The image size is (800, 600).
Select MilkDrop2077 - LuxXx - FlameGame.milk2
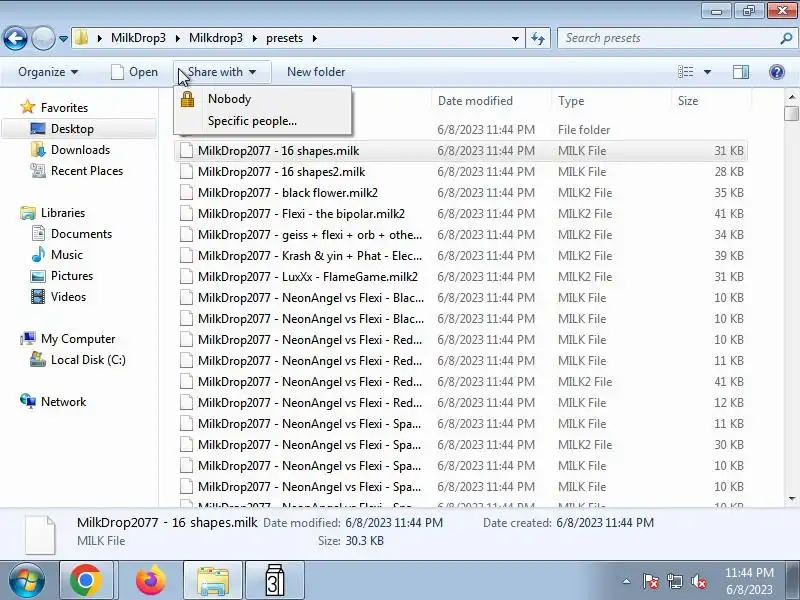point(461,277)
